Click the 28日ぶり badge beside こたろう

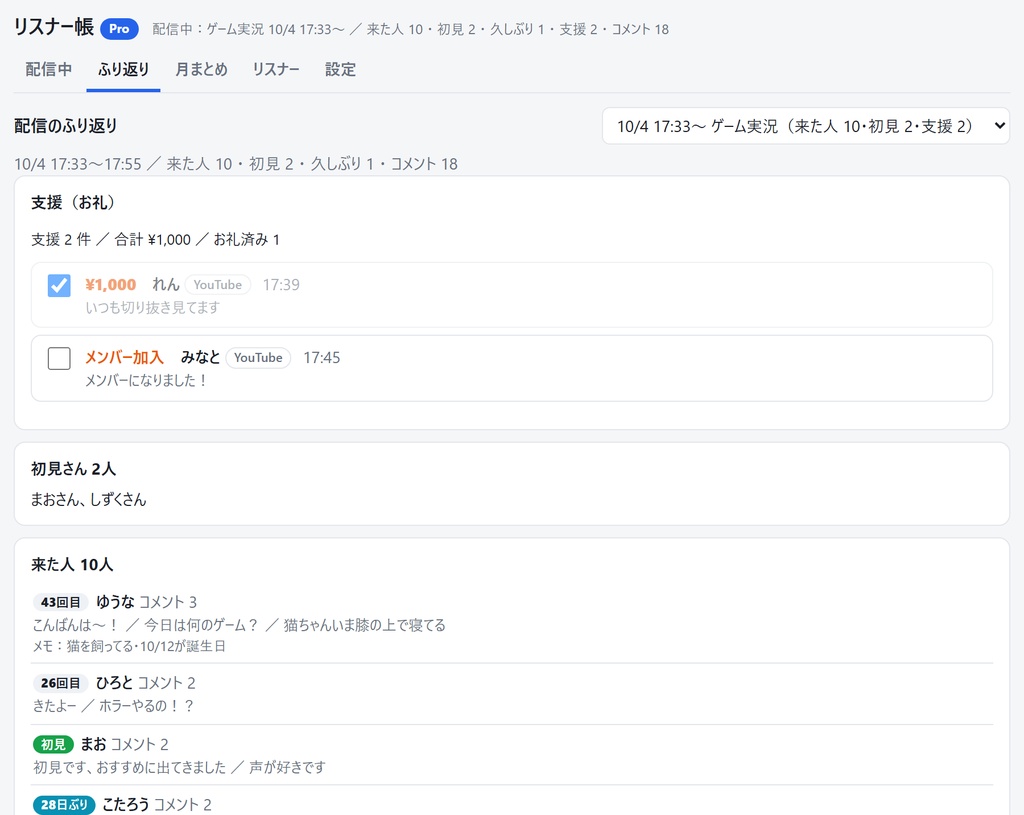pyautogui.click(x=64, y=805)
